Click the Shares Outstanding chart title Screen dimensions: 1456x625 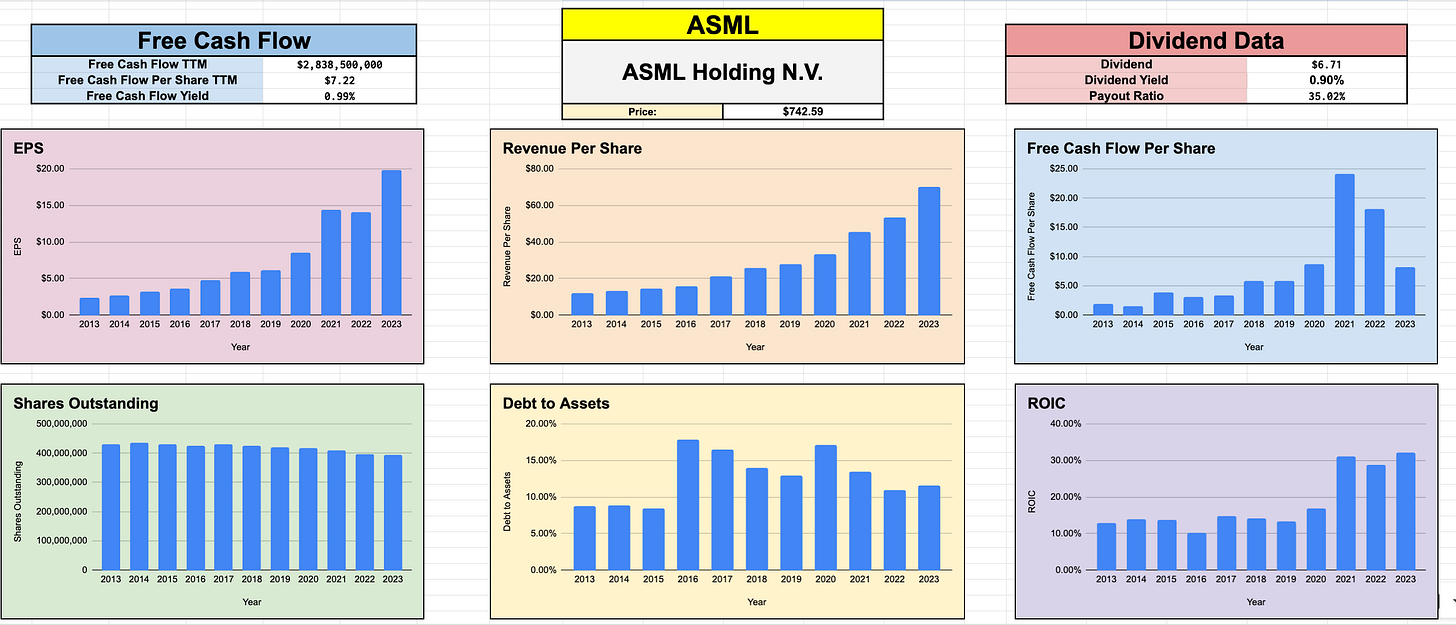(x=86, y=403)
